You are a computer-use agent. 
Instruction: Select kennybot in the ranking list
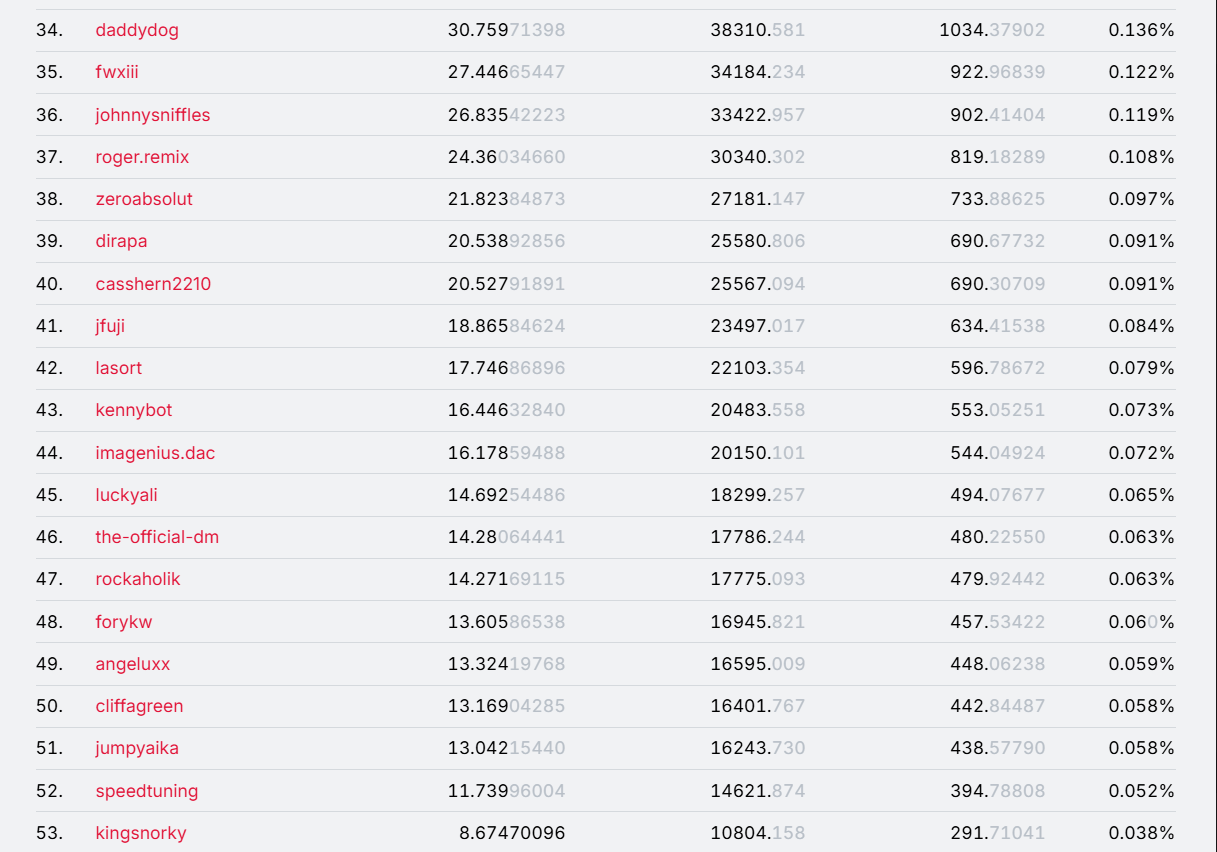click(134, 410)
